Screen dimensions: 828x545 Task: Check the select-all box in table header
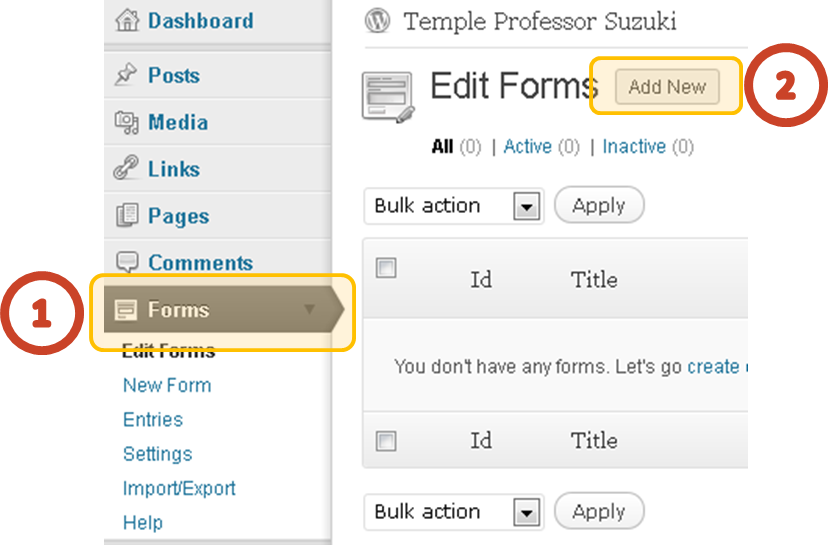pyautogui.click(x=386, y=268)
